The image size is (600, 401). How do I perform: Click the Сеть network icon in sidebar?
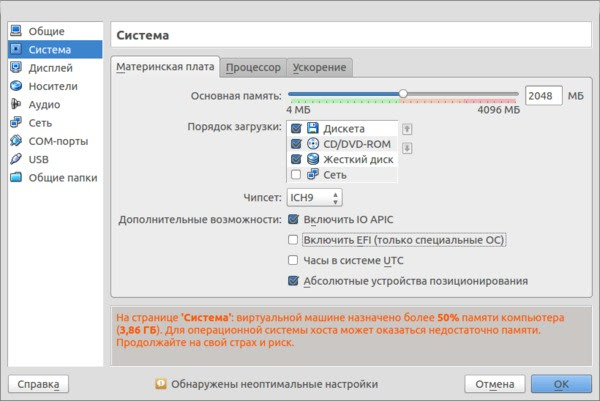click(x=16, y=122)
